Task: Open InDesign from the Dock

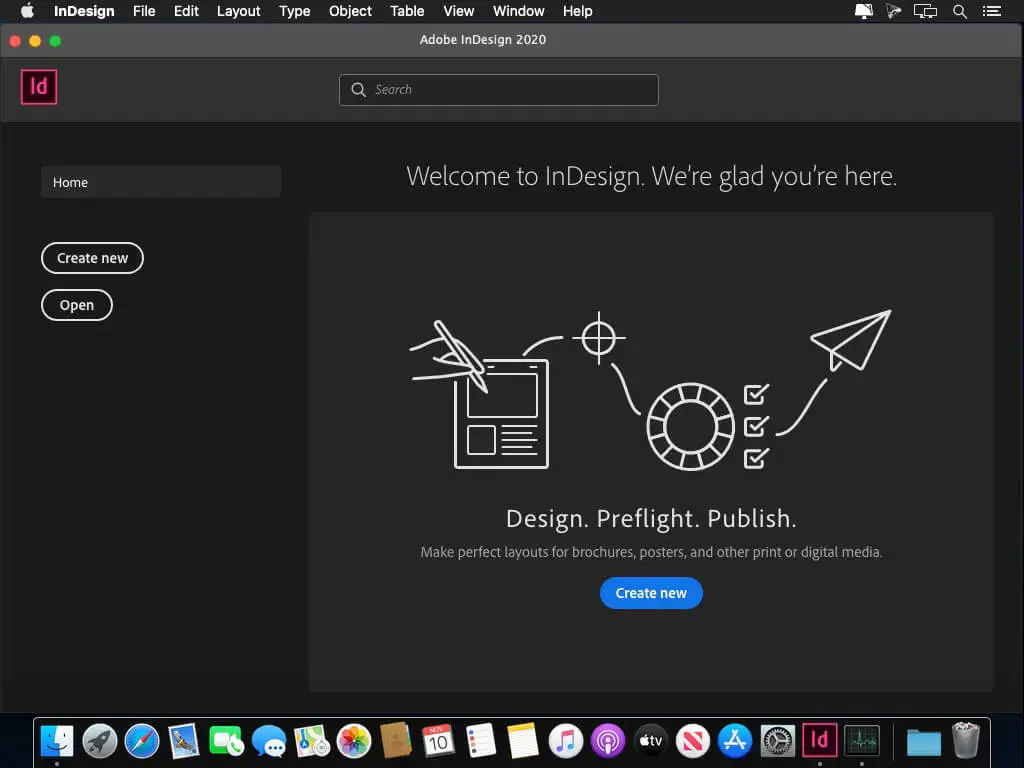Action: tap(819, 740)
